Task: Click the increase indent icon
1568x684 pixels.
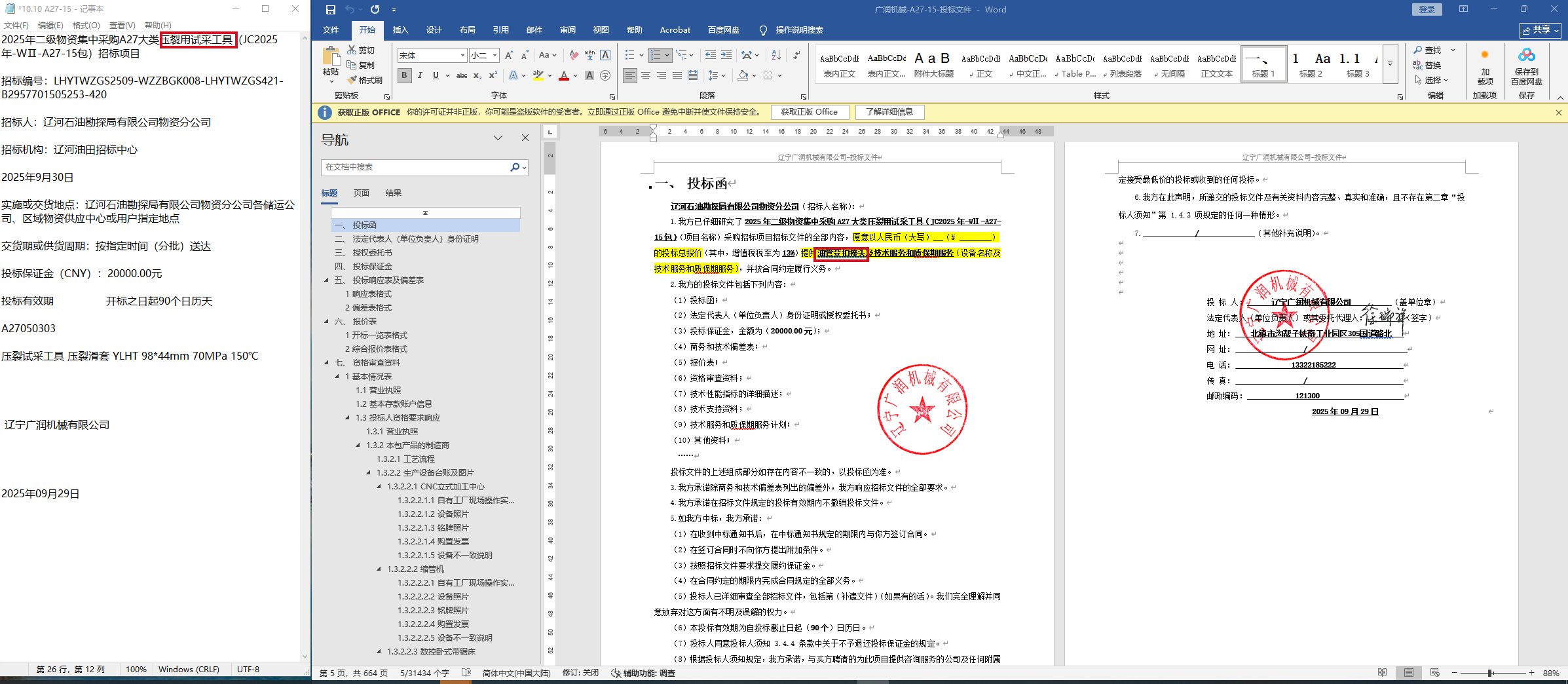Action: pos(726,55)
